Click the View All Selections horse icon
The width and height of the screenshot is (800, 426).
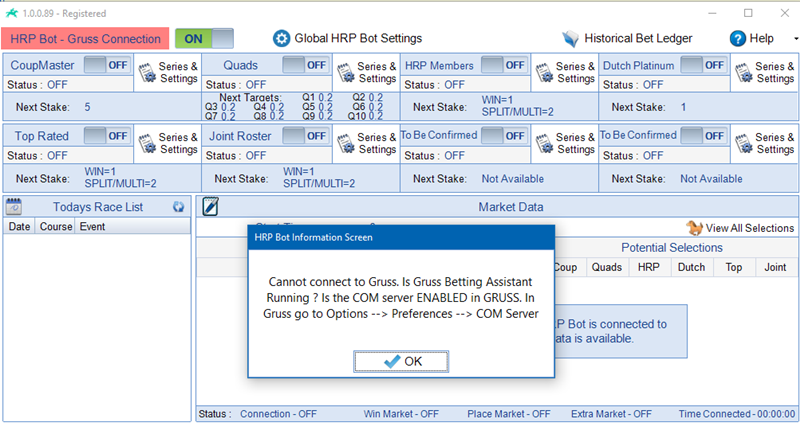click(694, 228)
